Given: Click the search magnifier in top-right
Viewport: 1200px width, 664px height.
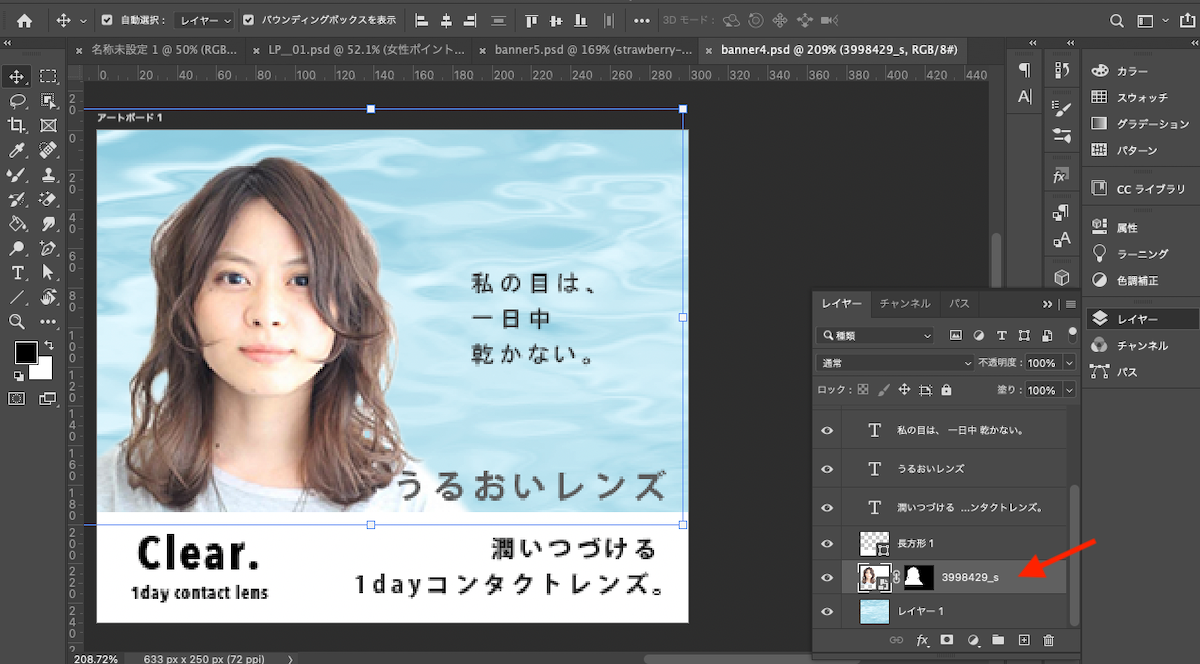Looking at the screenshot, I should 1117,20.
